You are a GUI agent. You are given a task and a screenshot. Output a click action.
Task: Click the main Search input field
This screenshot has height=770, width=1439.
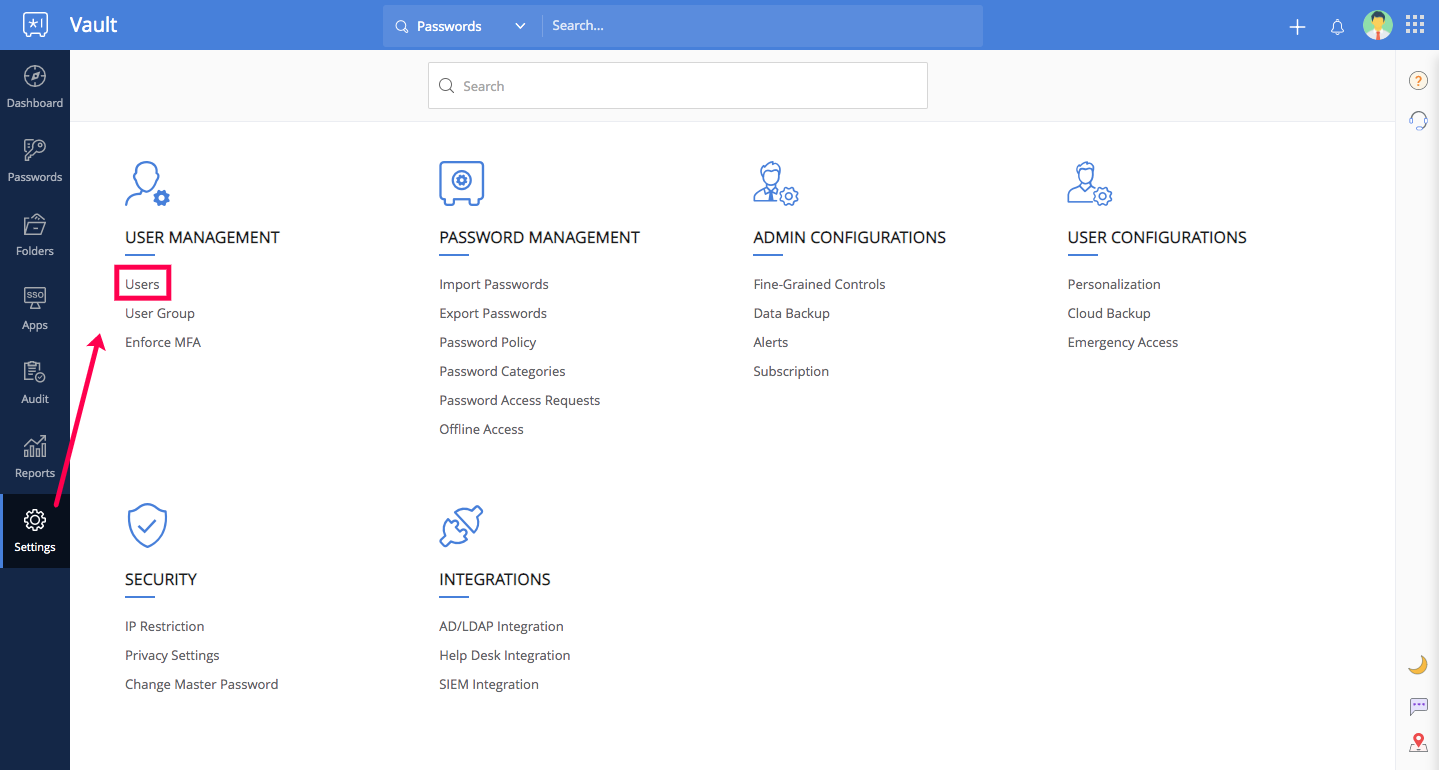click(x=677, y=85)
